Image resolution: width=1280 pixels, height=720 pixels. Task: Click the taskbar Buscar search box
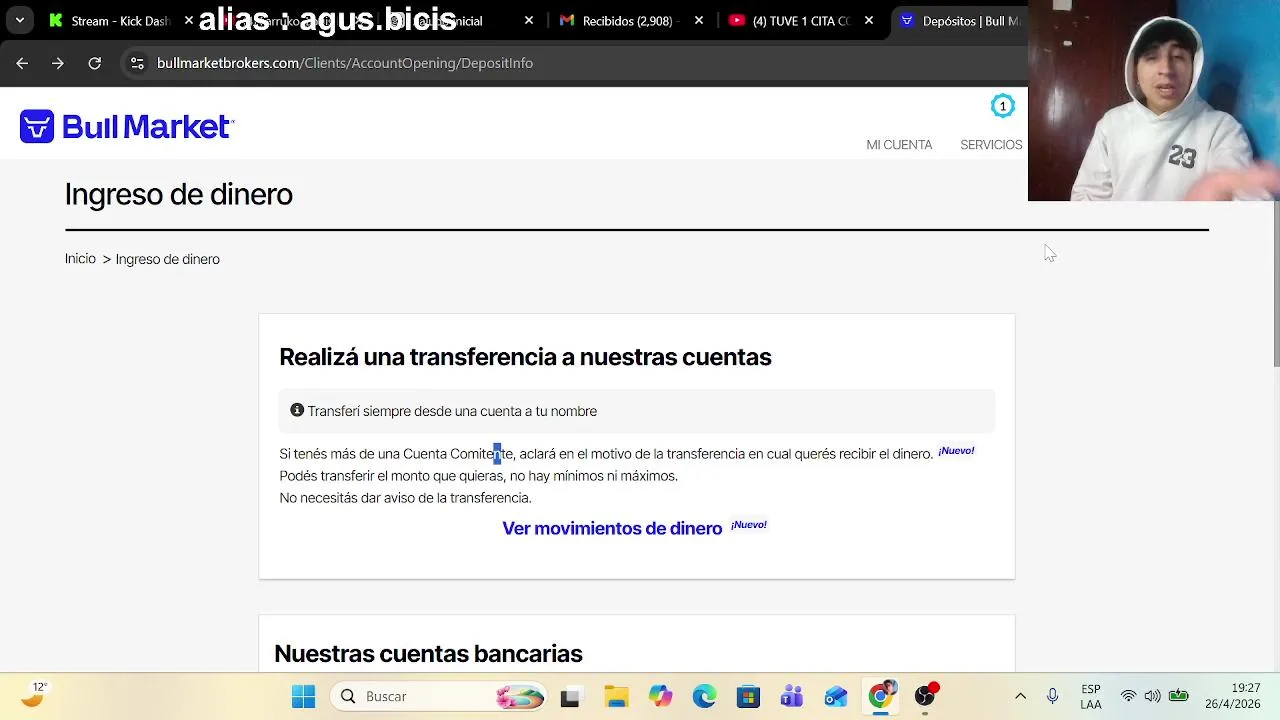point(440,696)
